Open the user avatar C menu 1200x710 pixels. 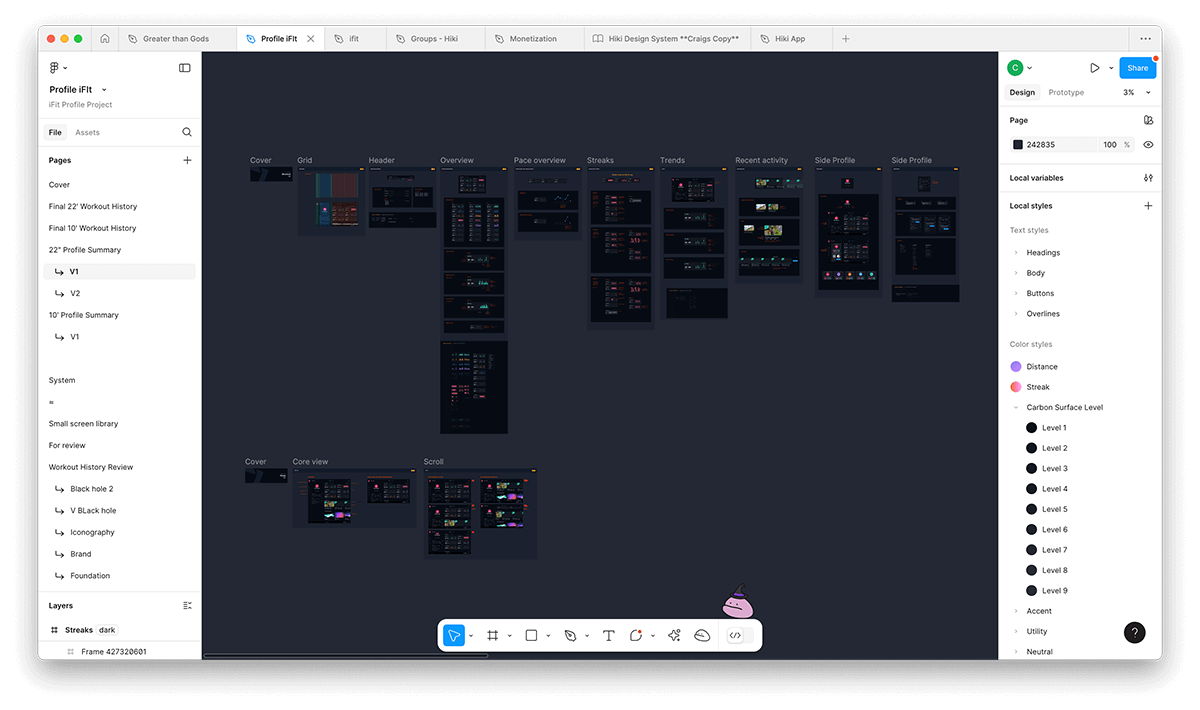[x=1015, y=68]
